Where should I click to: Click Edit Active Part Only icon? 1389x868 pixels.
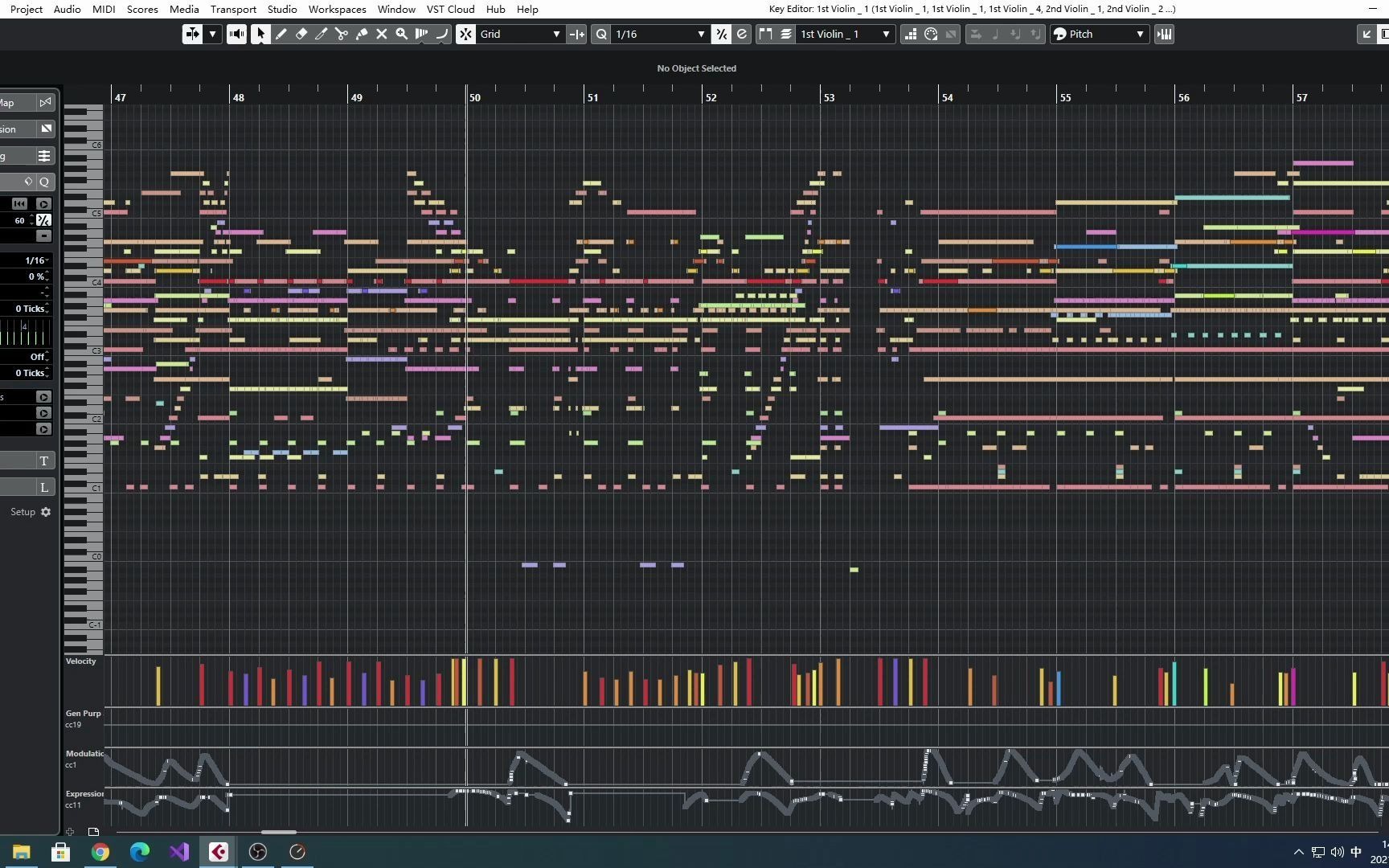(785, 34)
